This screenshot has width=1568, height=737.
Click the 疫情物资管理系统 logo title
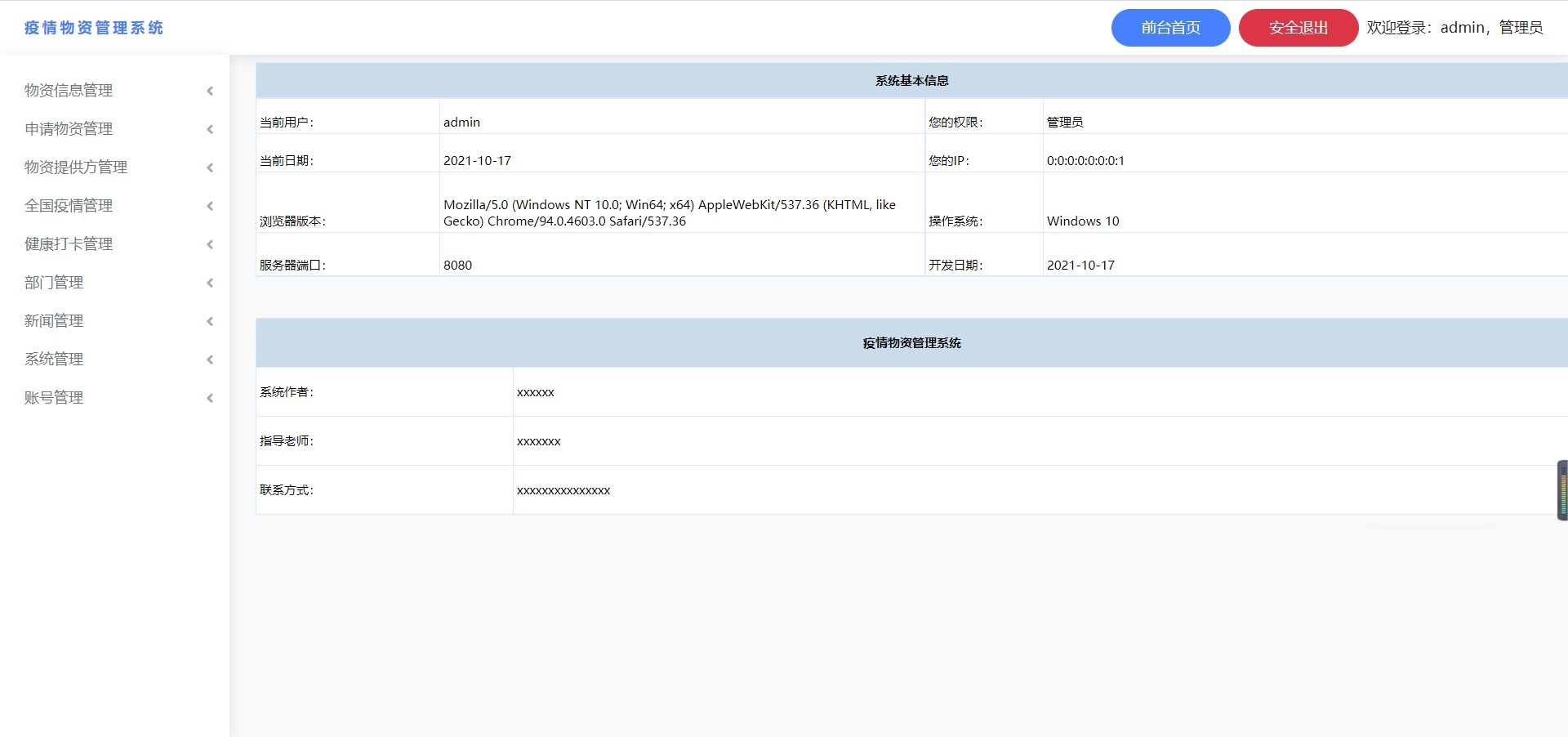pyautogui.click(x=94, y=28)
